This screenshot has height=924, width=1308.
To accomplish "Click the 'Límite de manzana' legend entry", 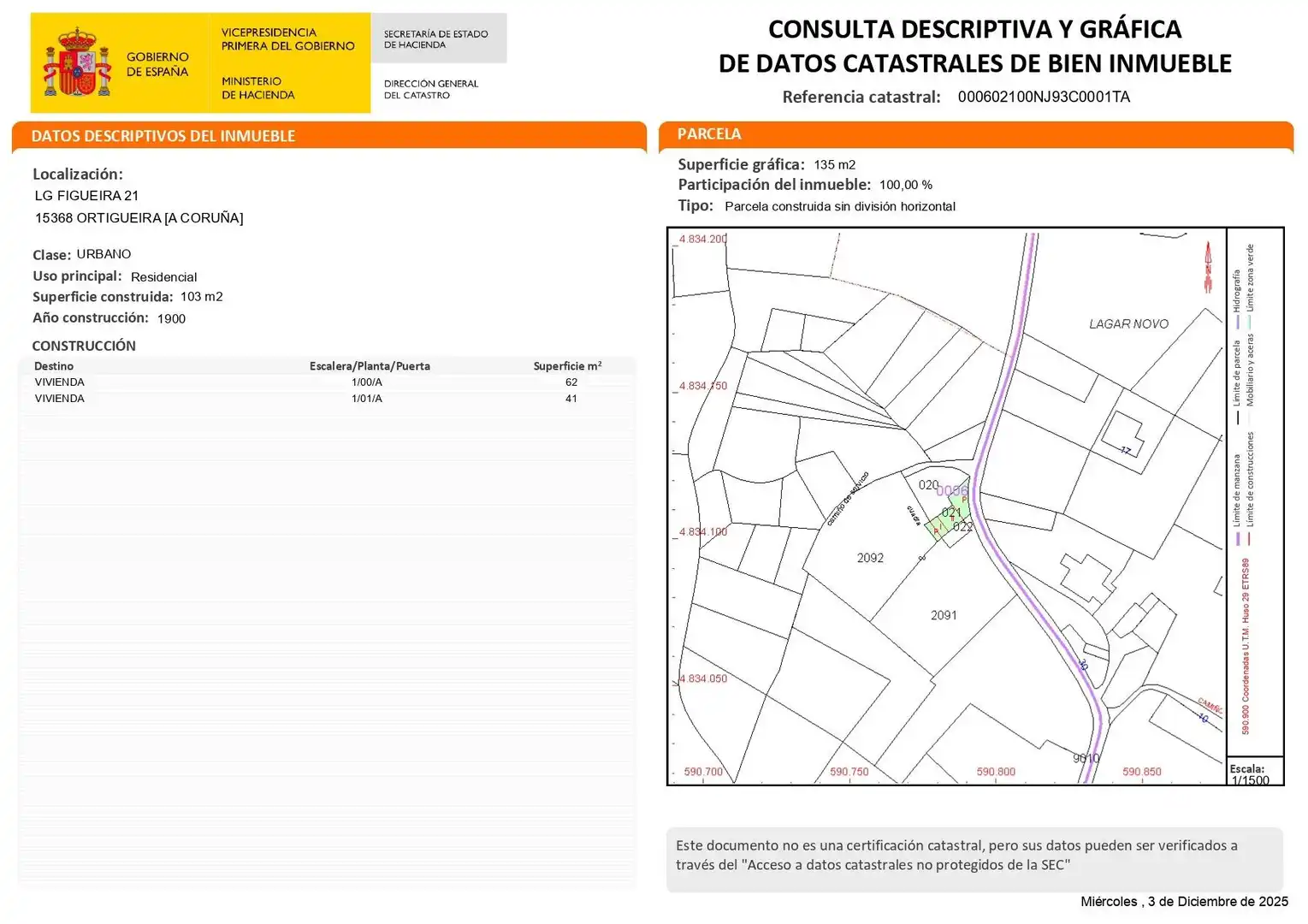I will (x=1237, y=499).
